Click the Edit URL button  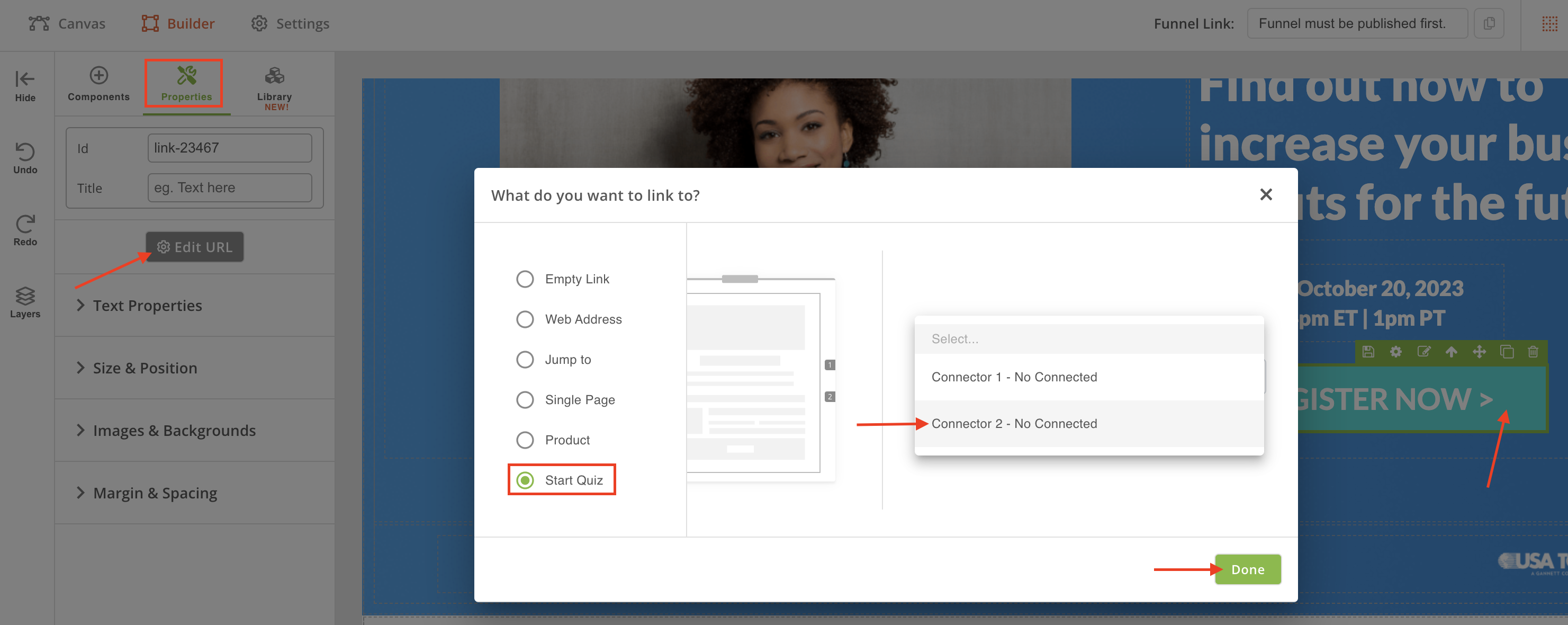click(194, 247)
